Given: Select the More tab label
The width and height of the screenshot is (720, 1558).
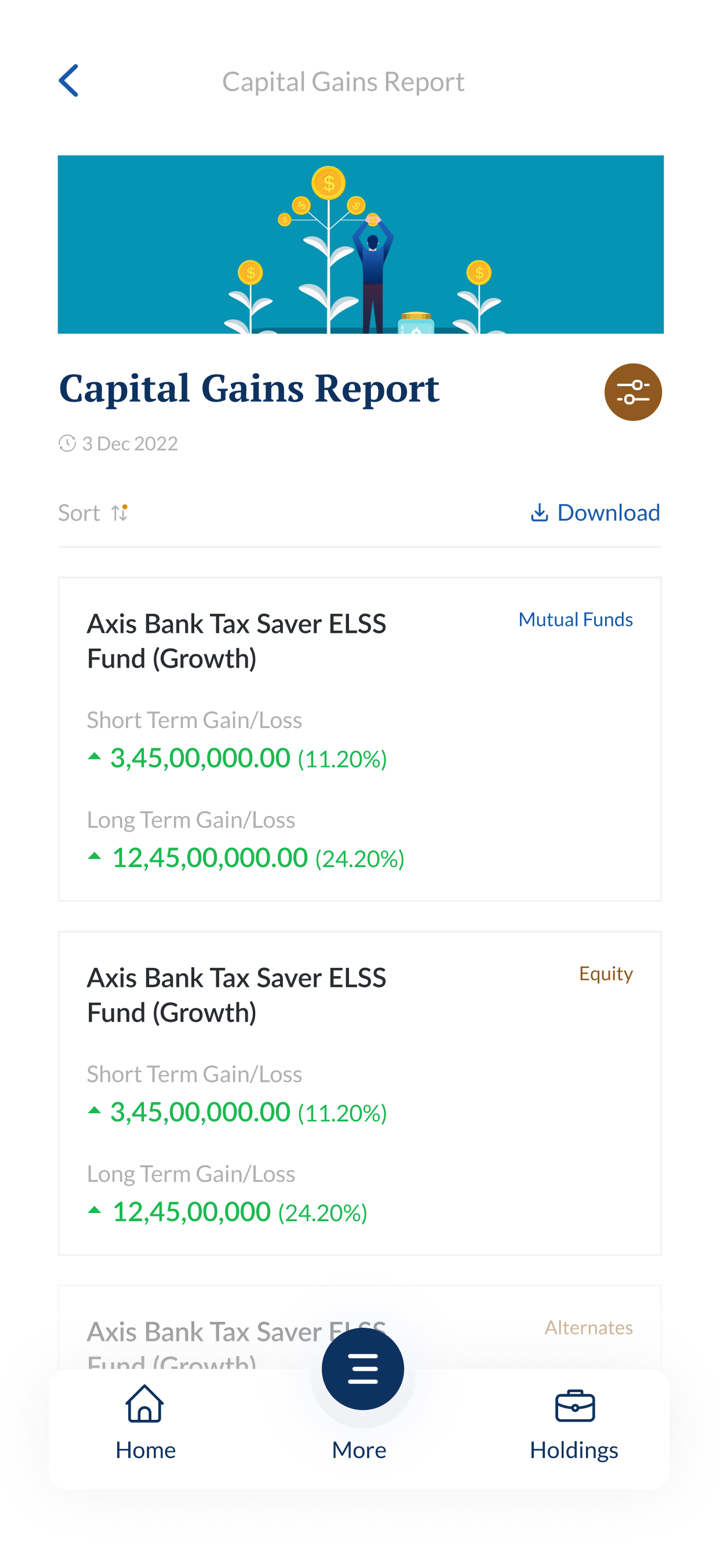Looking at the screenshot, I should 359,1450.
